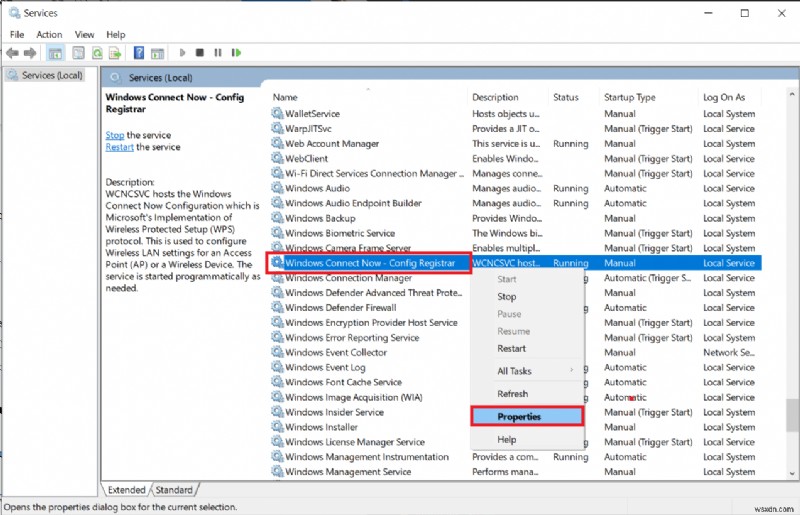Click the Back arrow toolbar icon

pos(12,53)
